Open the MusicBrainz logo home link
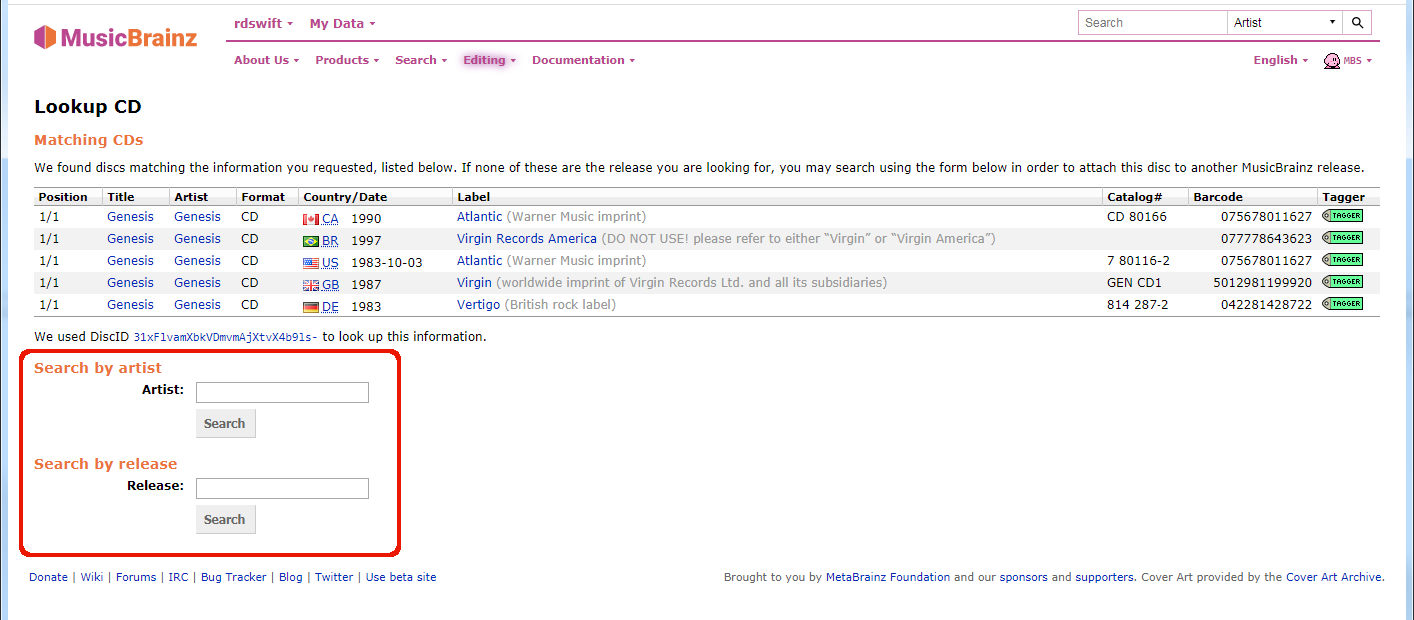The image size is (1414, 620). point(115,38)
